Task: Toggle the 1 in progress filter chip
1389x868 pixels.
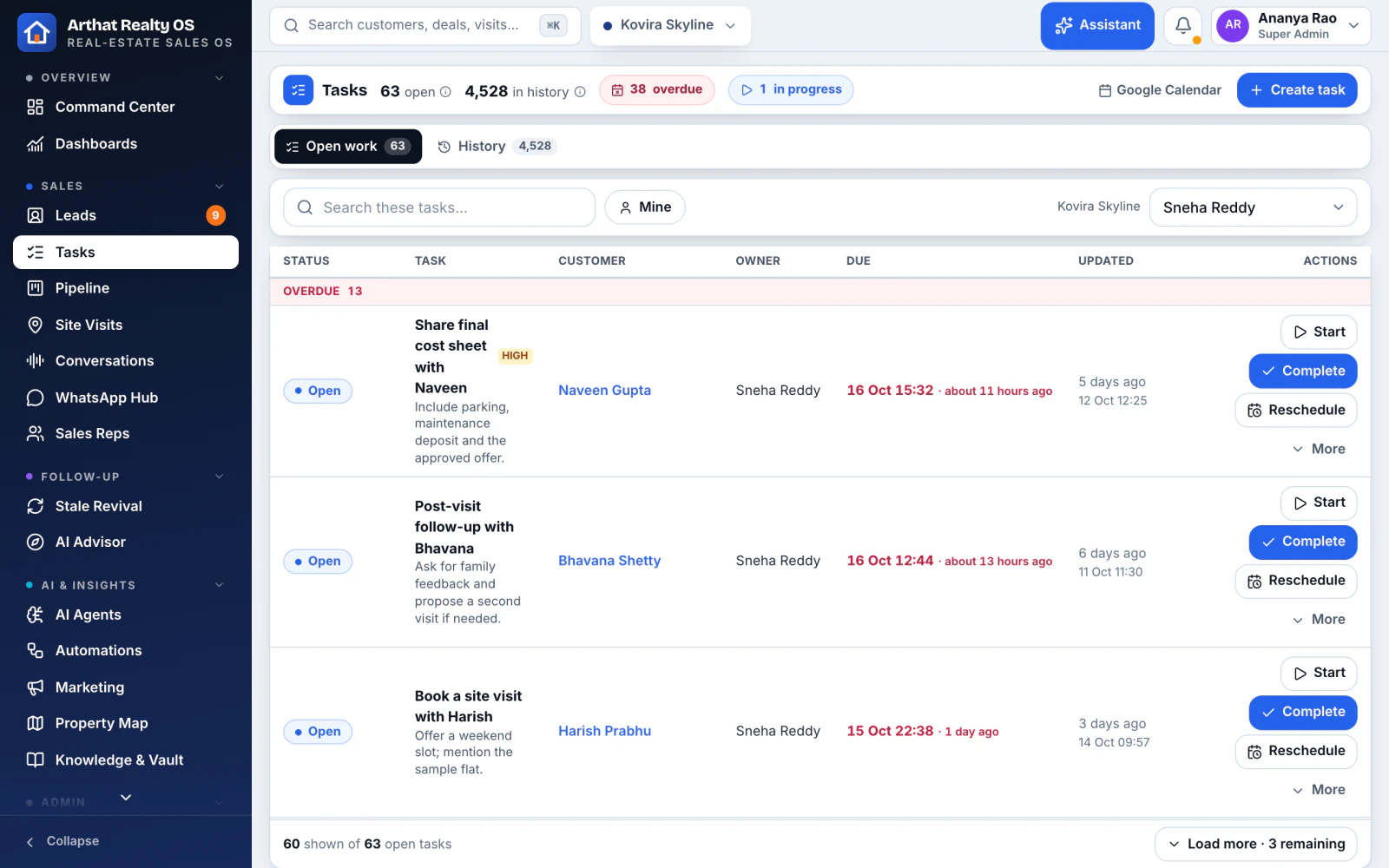Action: pos(791,89)
